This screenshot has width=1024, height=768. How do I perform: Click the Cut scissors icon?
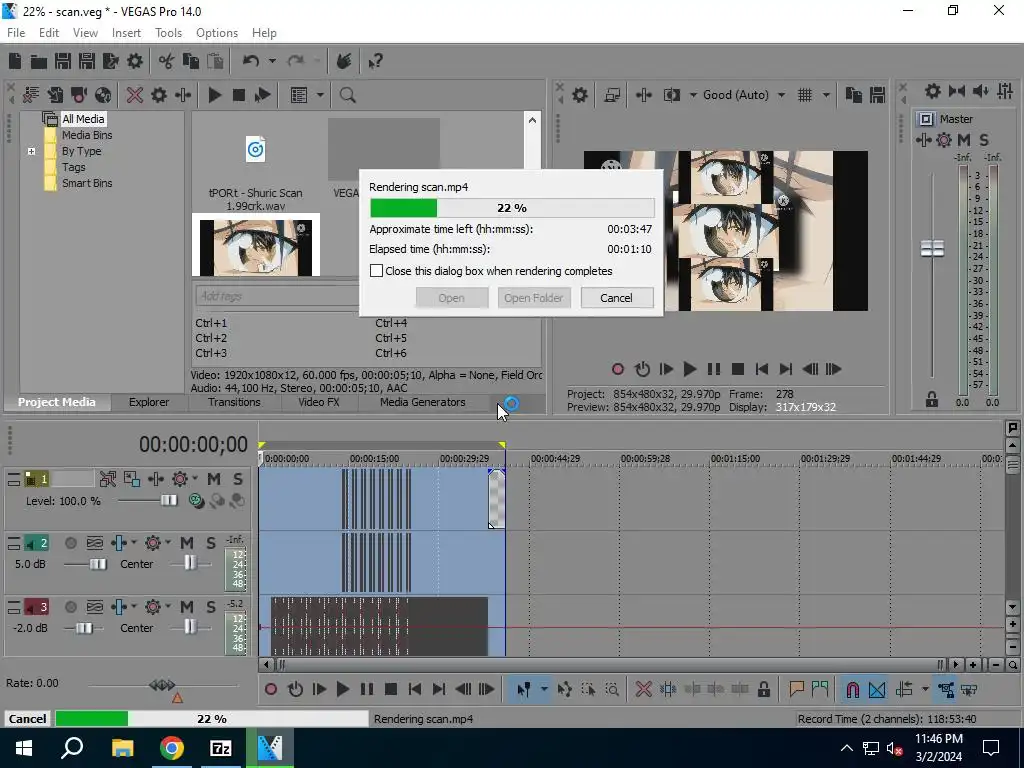[x=167, y=61]
